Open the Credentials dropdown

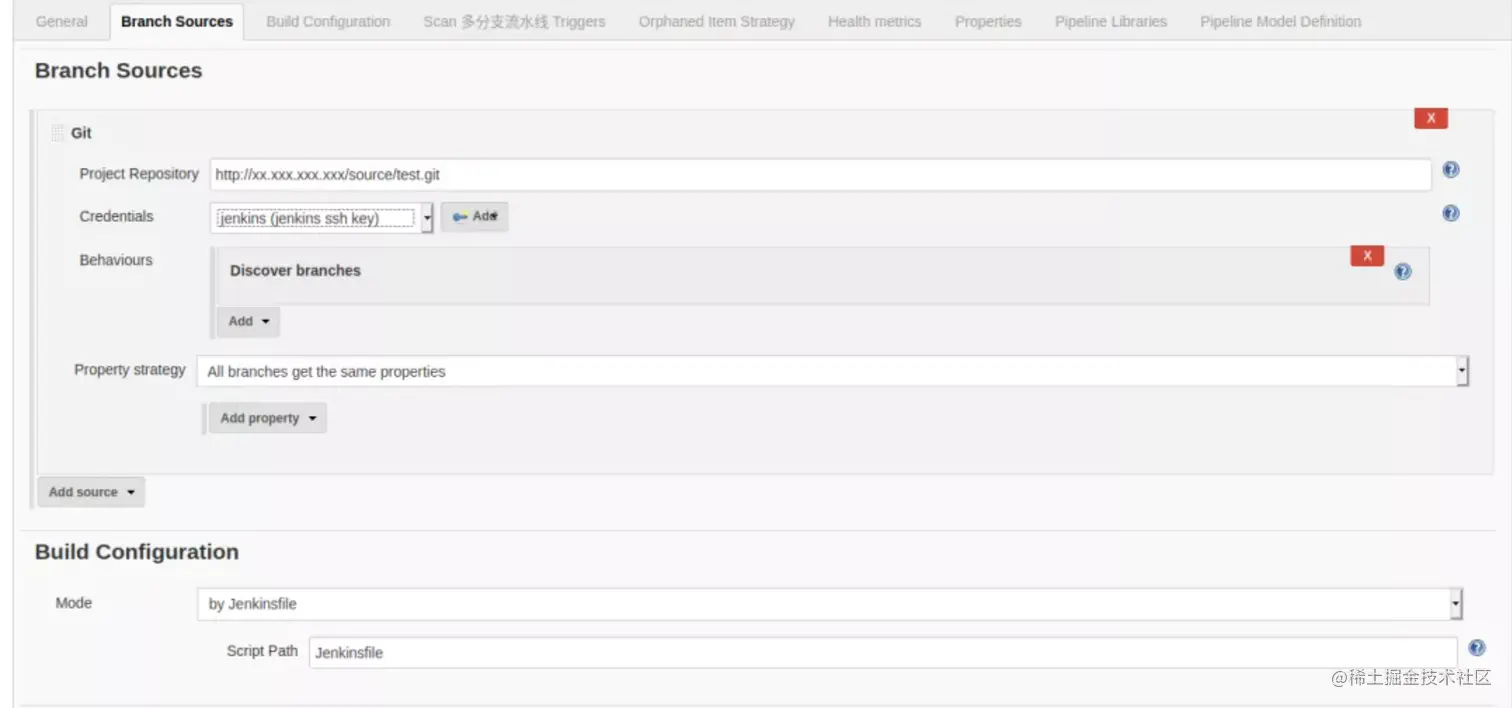click(x=322, y=218)
